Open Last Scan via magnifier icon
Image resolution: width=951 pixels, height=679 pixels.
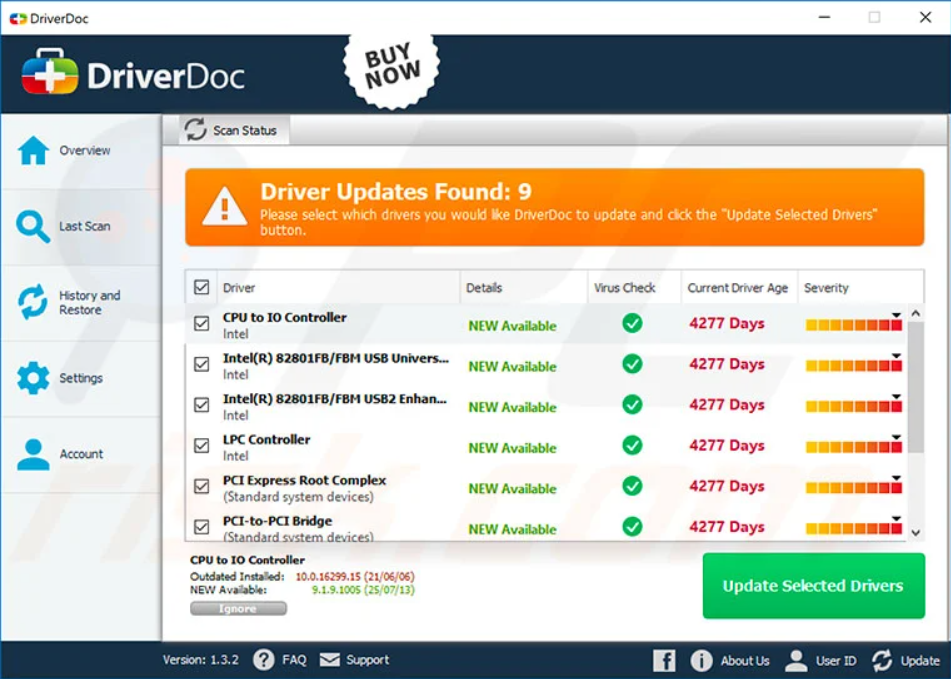[x=33, y=227]
